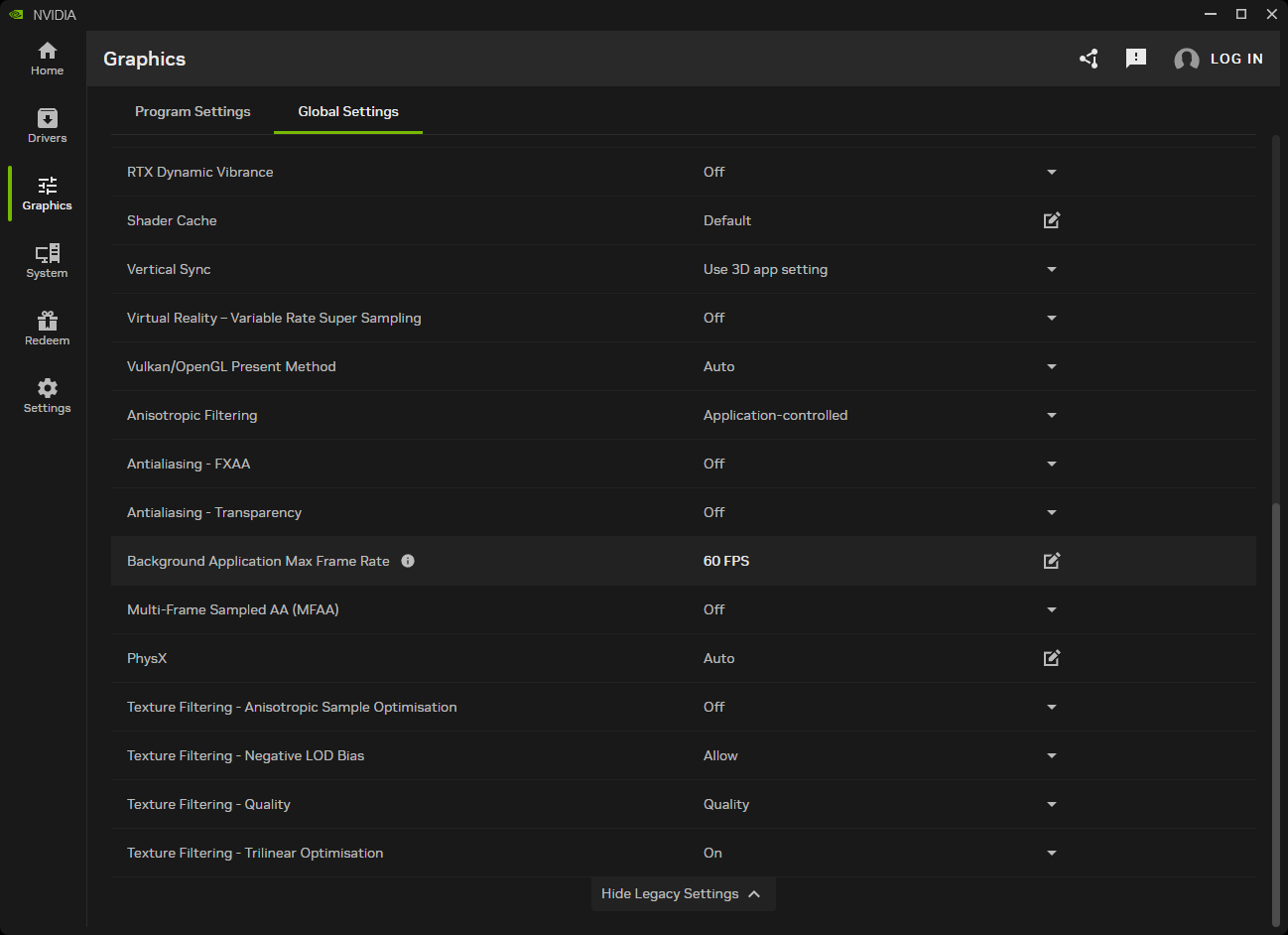Click 'Multi-Frame Sampled AA (MFAA)' label

(x=233, y=609)
